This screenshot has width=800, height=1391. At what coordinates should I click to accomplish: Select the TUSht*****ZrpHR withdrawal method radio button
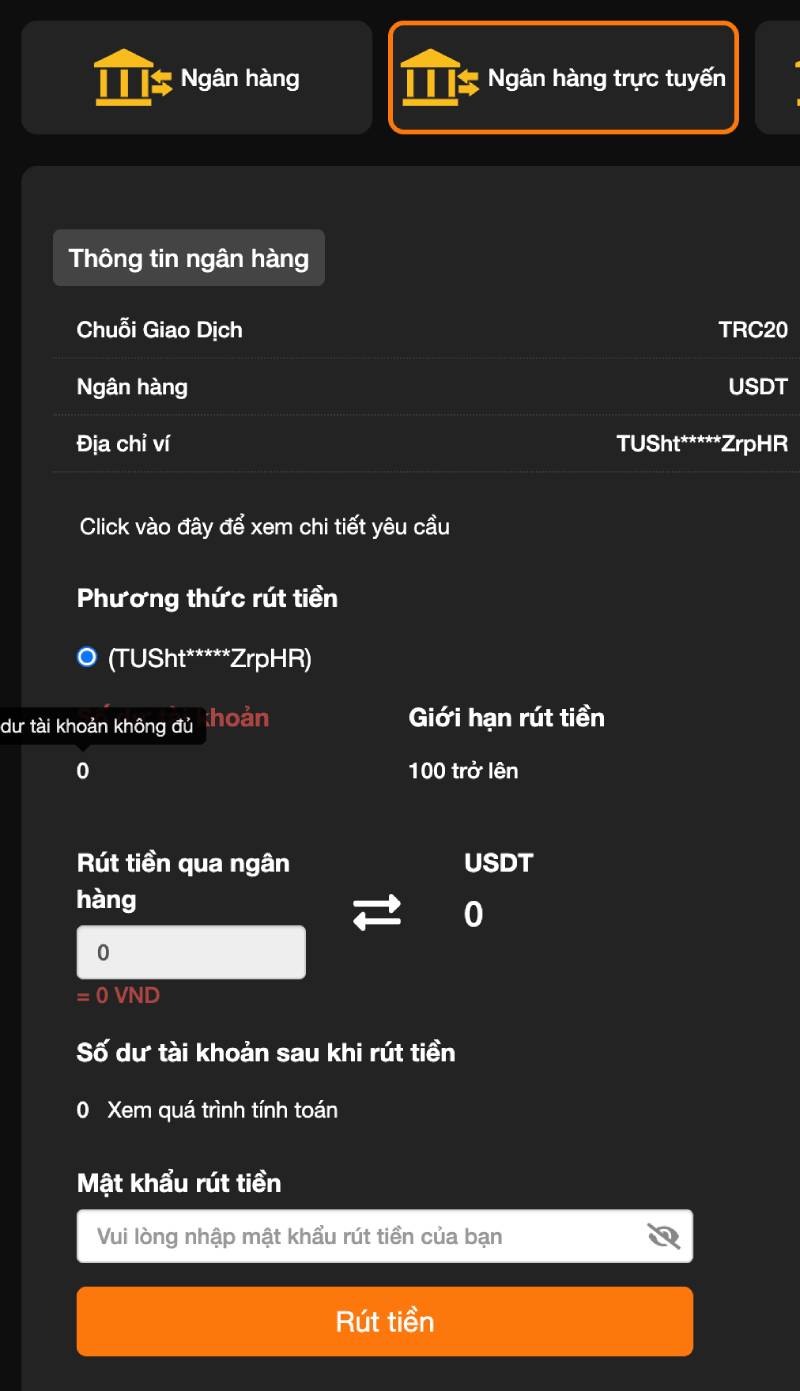point(87,658)
